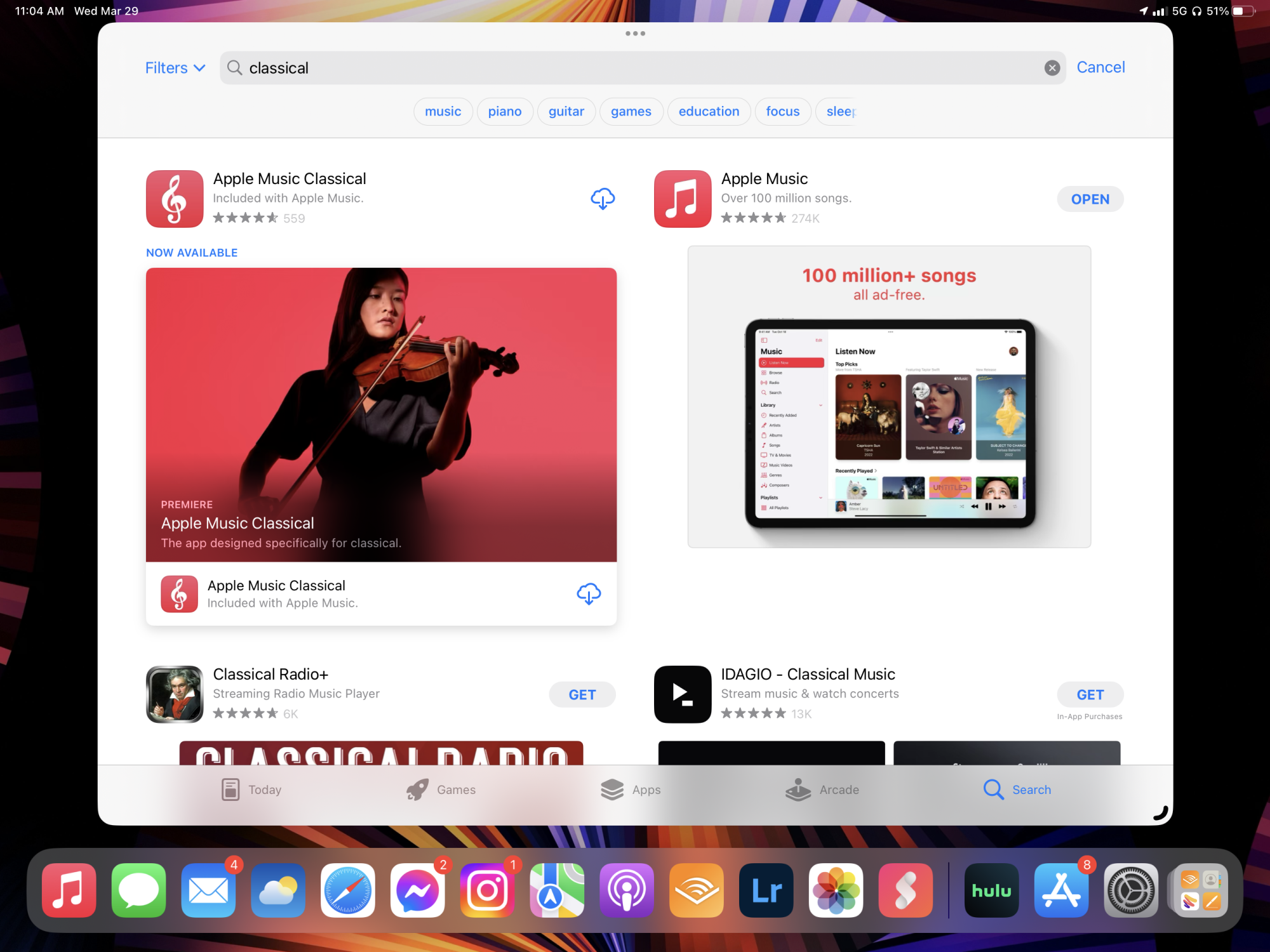Viewport: 1270px width, 952px height.
Task: Download Apple Music Classical from top result
Action: coord(603,199)
